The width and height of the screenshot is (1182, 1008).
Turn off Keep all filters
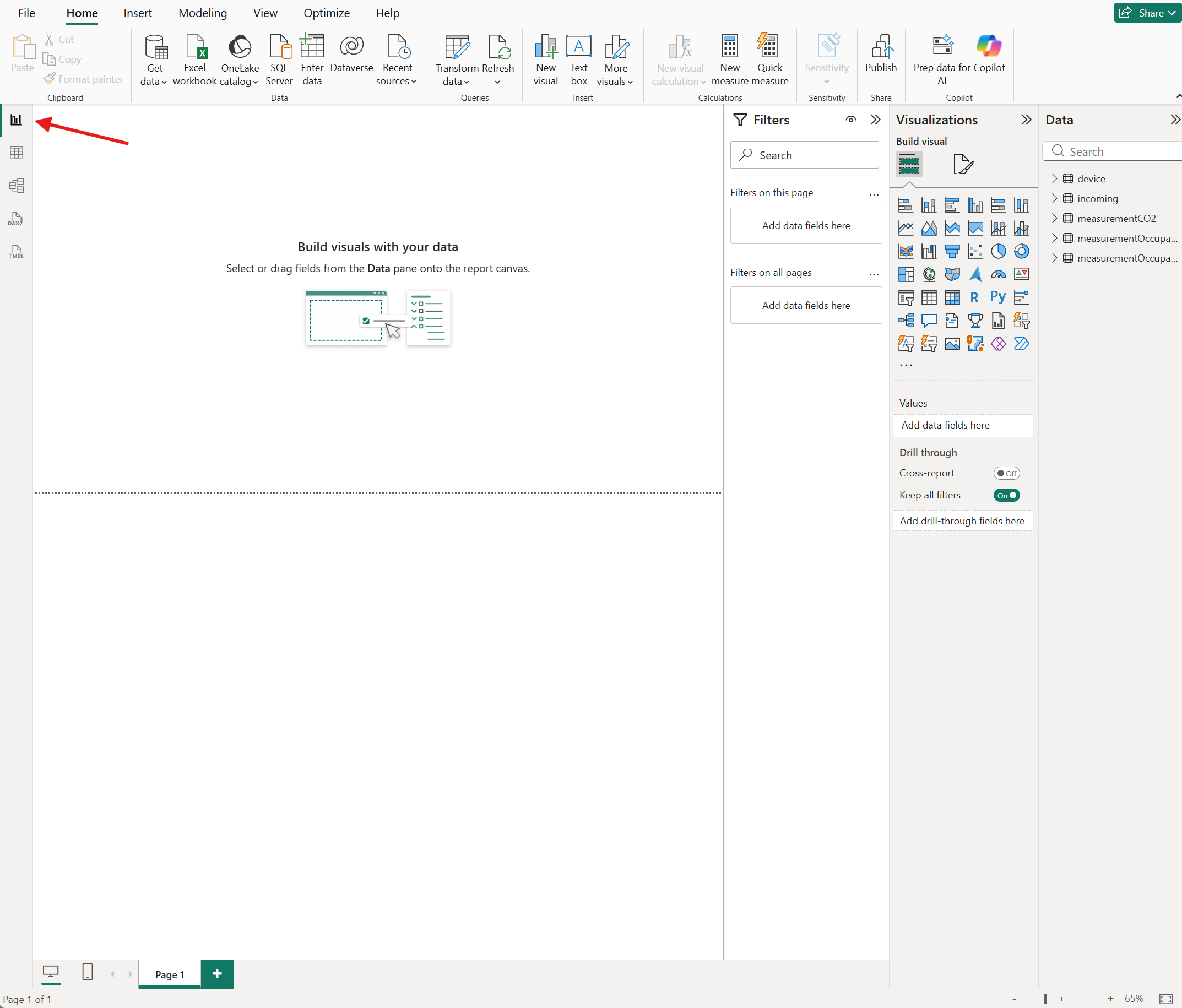1006,495
